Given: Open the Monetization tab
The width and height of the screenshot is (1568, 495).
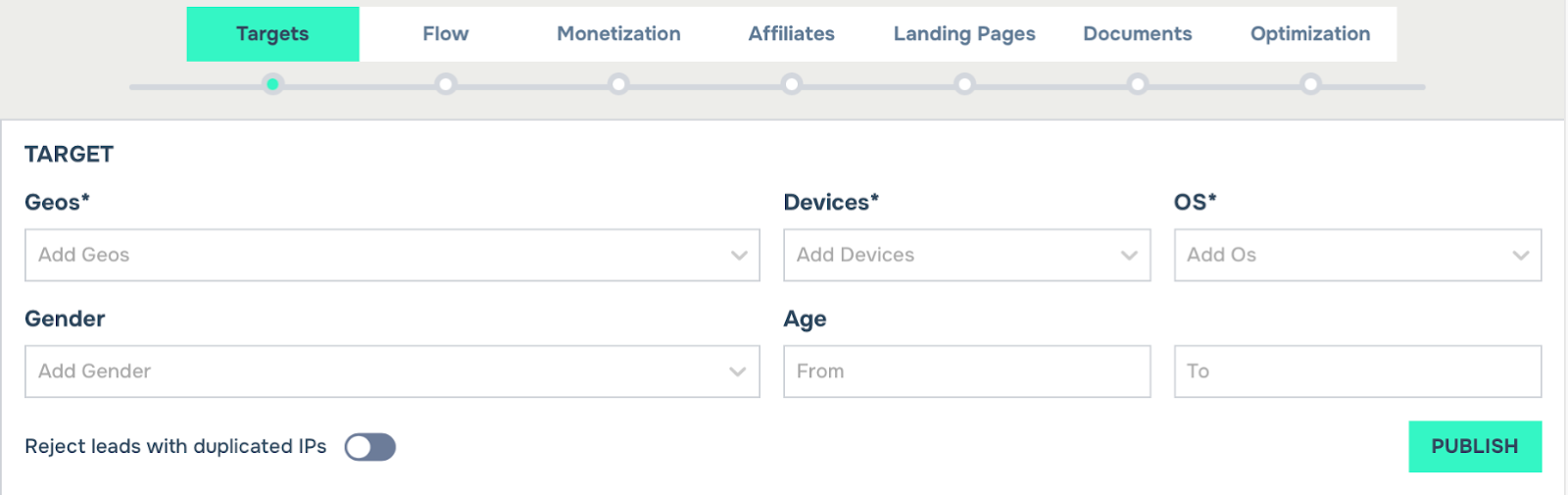Looking at the screenshot, I should [x=618, y=34].
